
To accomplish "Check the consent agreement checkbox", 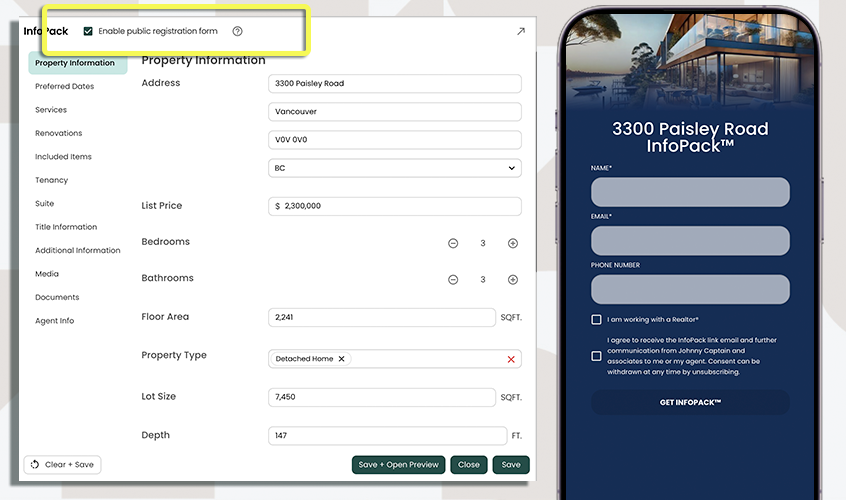I will coord(596,356).
